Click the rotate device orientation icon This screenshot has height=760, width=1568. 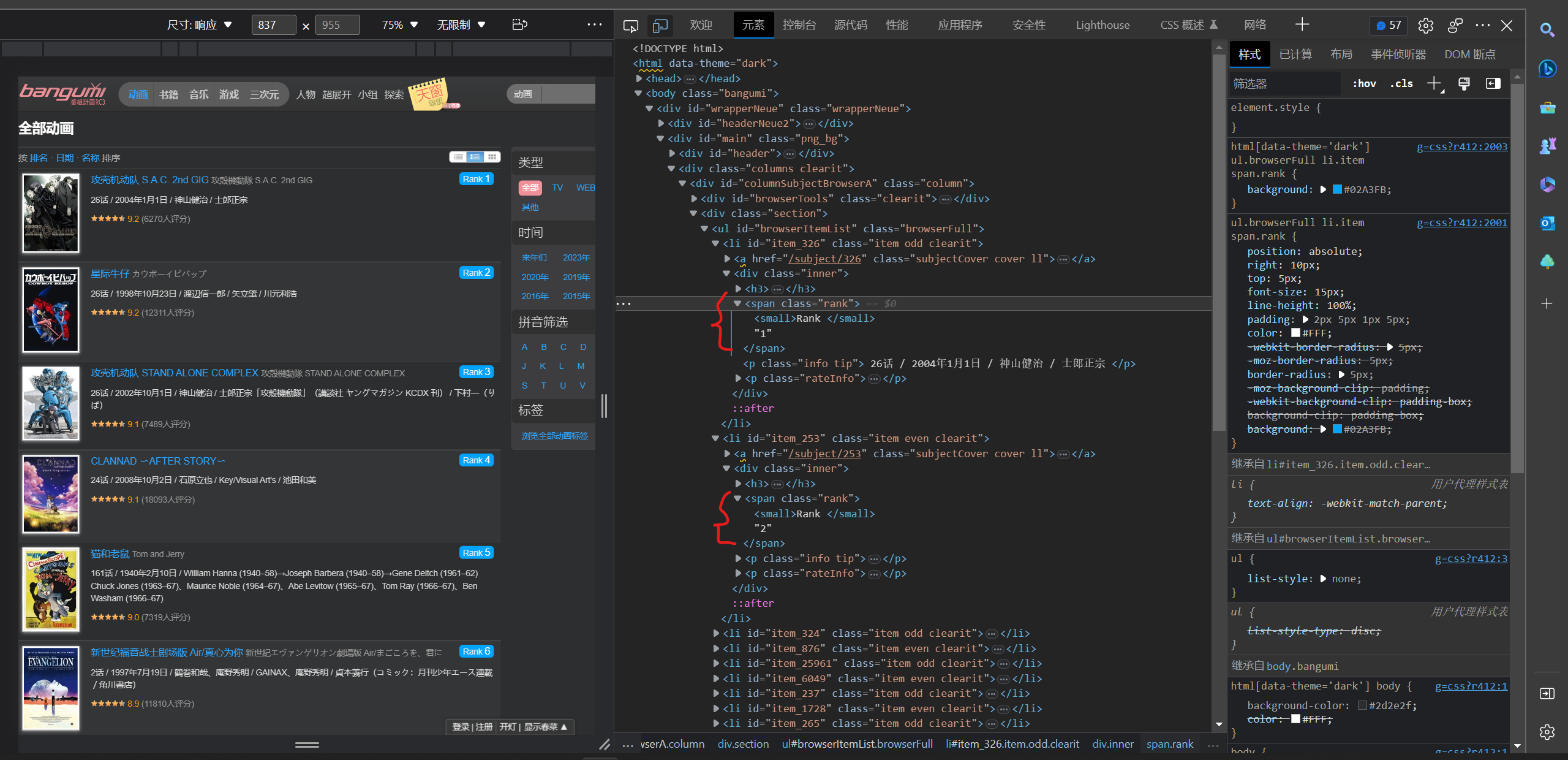point(519,25)
